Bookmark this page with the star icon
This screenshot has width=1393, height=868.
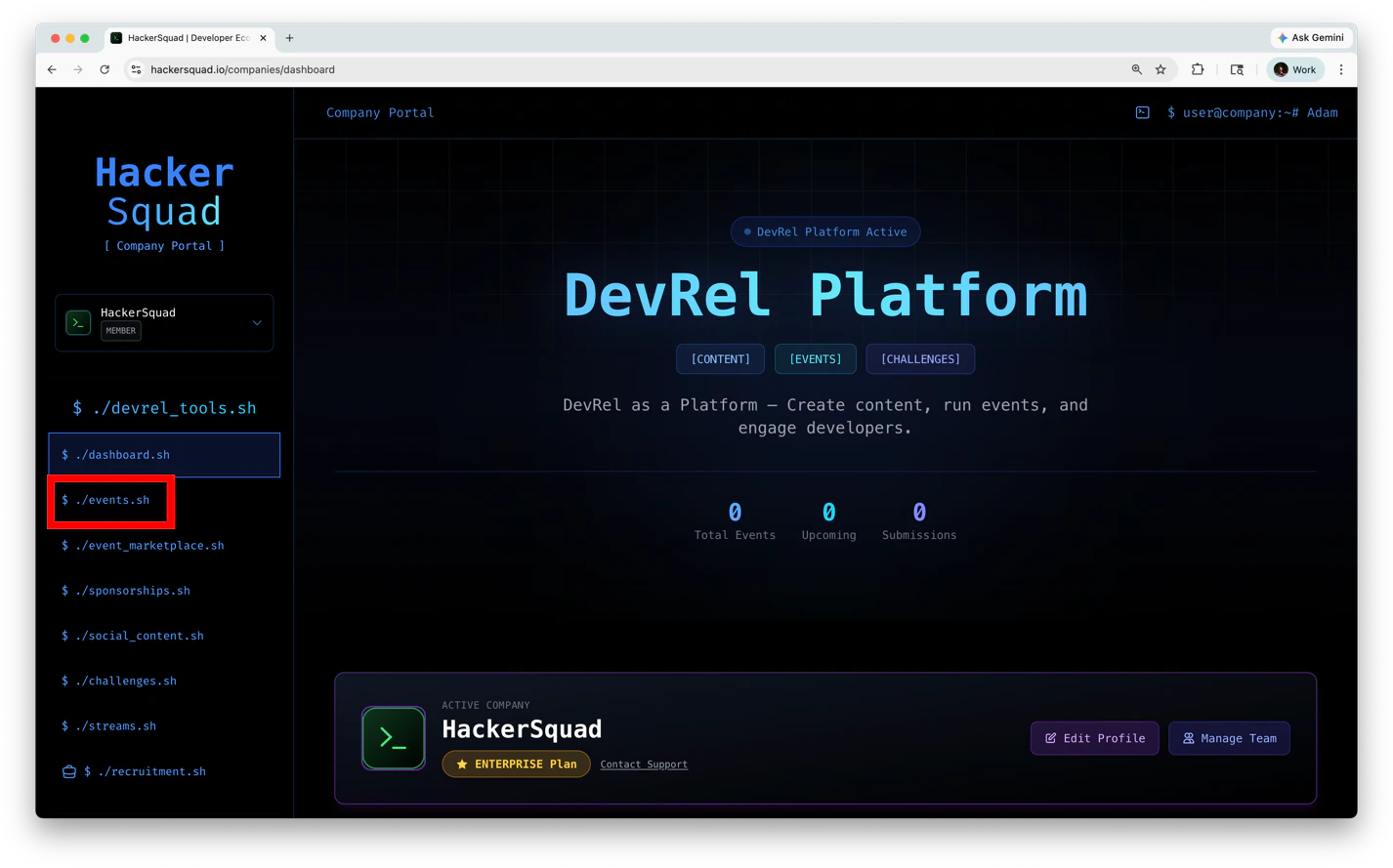(x=1161, y=69)
